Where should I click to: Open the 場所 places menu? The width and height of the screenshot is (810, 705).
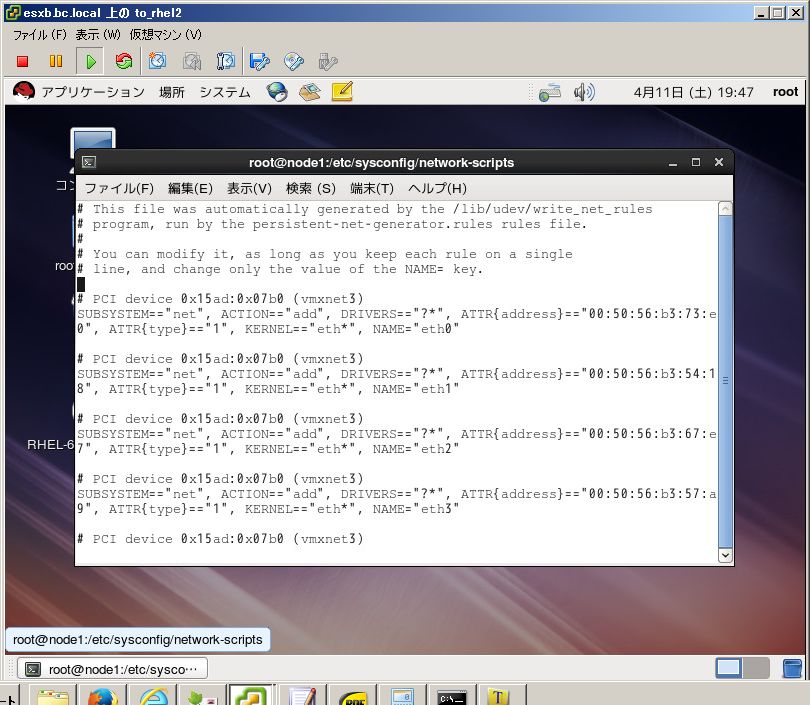[172, 92]
